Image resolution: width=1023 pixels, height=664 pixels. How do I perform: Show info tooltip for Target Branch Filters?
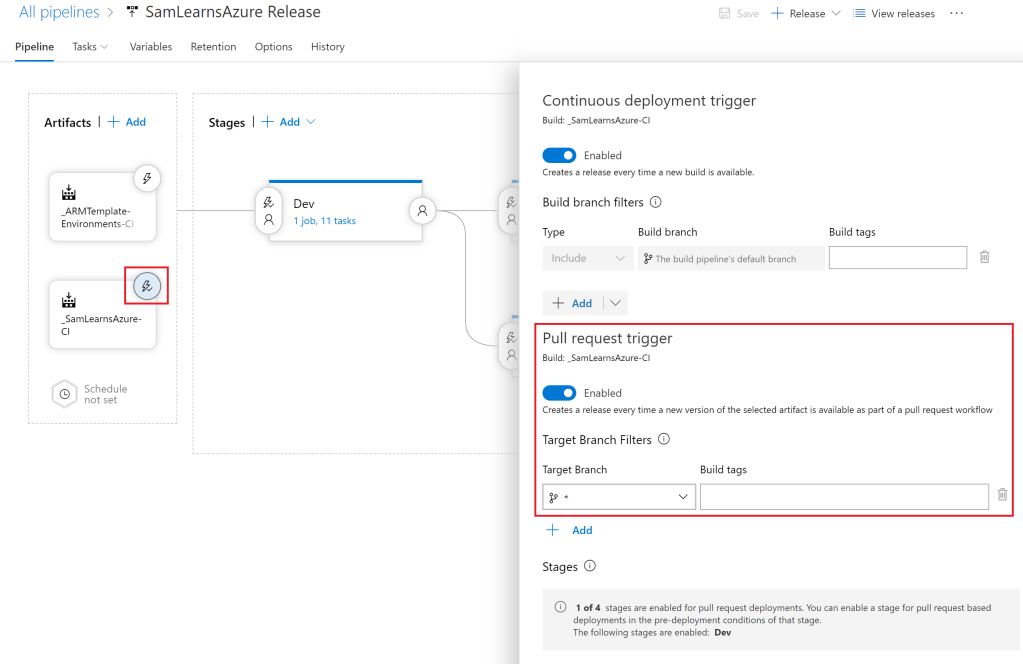click(x=664, y=439)
